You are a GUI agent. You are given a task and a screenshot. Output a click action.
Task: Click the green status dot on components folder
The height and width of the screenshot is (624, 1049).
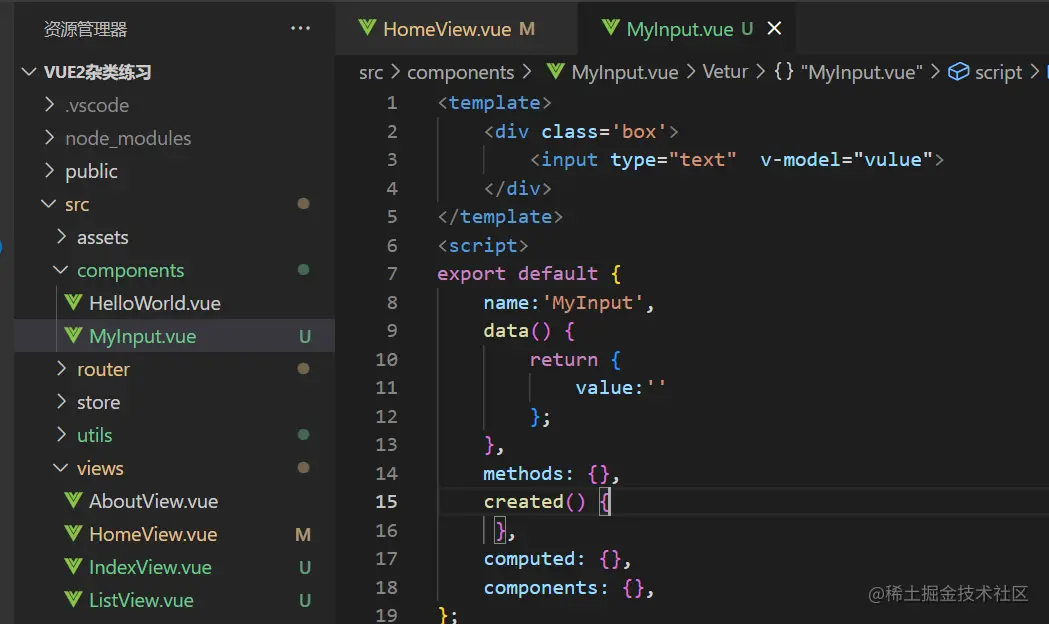coord(303,270)
